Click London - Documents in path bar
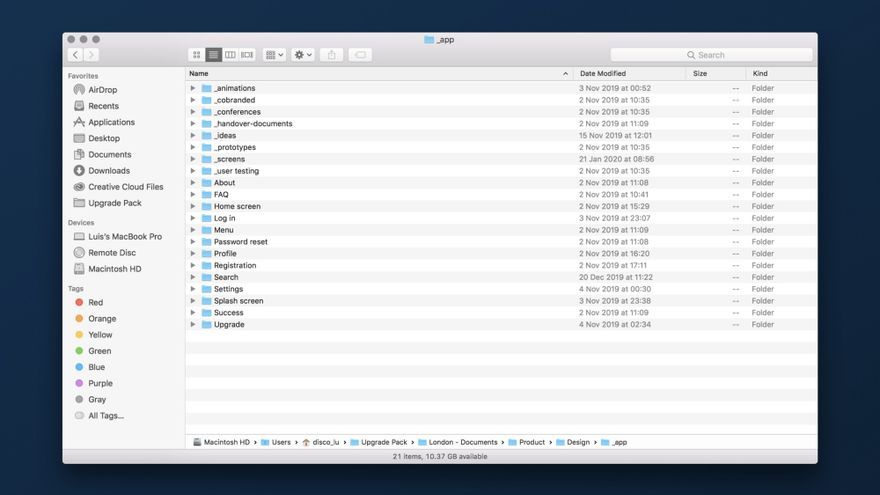Screen dimensions: 880x495 tap(457, 442)
